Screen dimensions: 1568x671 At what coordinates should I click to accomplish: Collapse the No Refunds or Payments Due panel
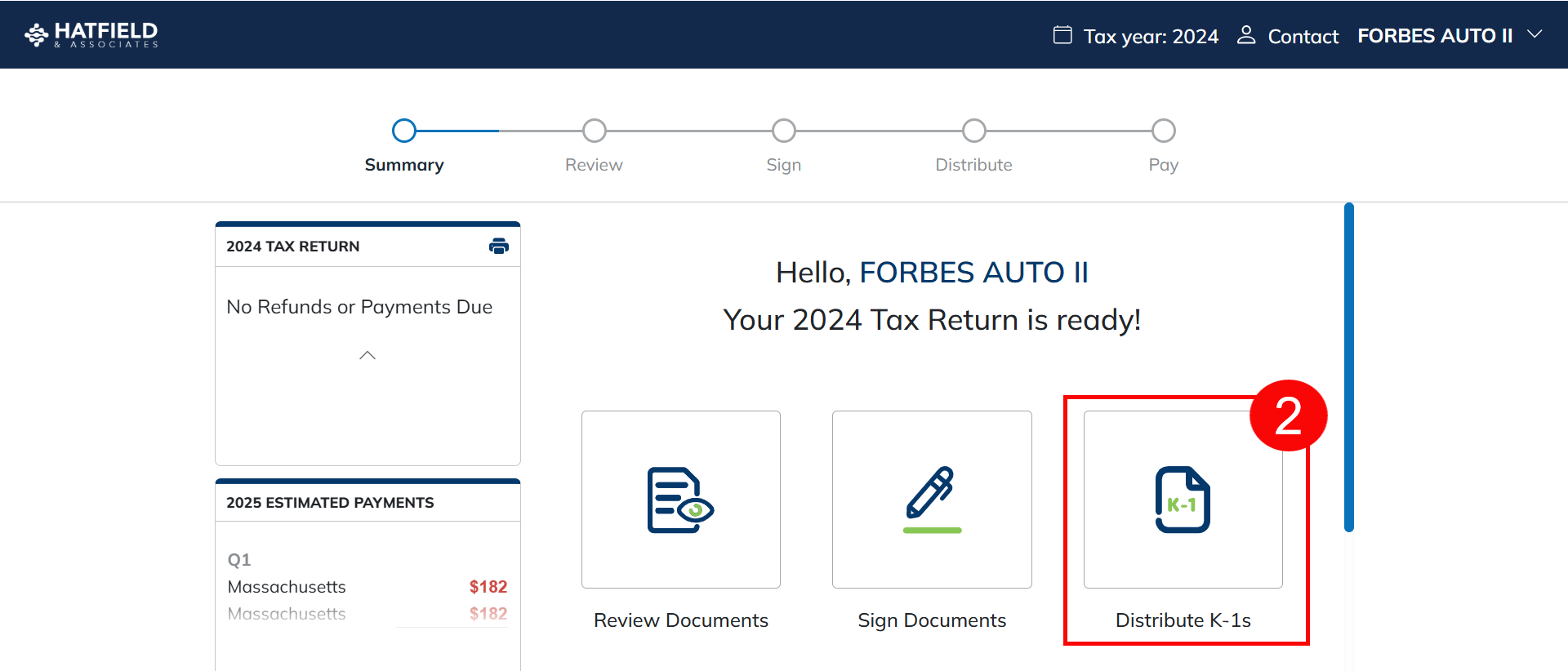click(x=367, y=355)
